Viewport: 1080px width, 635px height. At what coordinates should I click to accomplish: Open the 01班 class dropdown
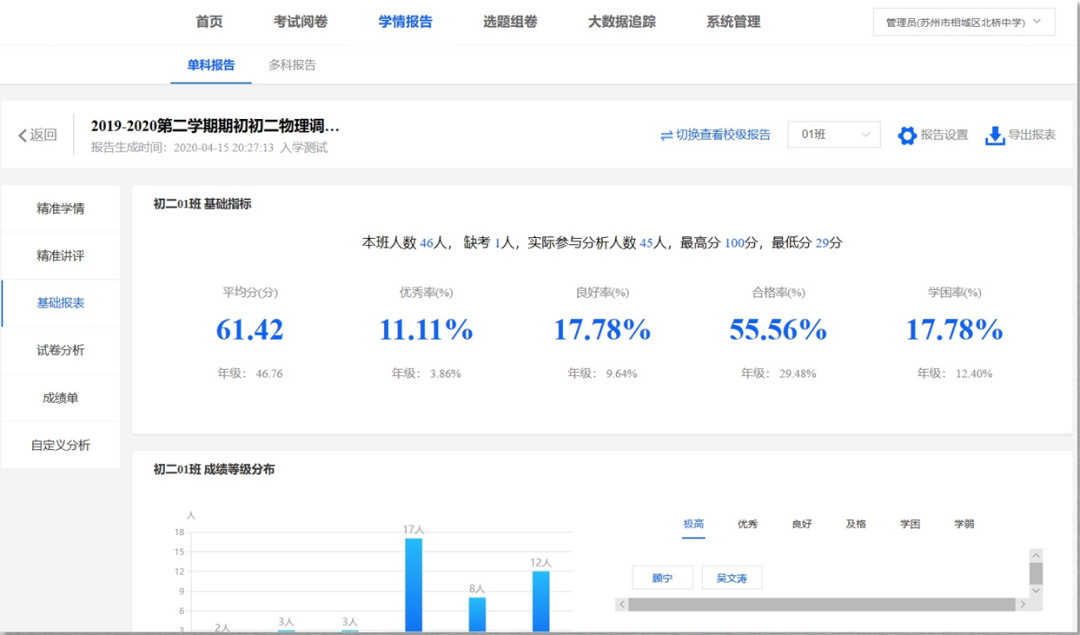833,135
